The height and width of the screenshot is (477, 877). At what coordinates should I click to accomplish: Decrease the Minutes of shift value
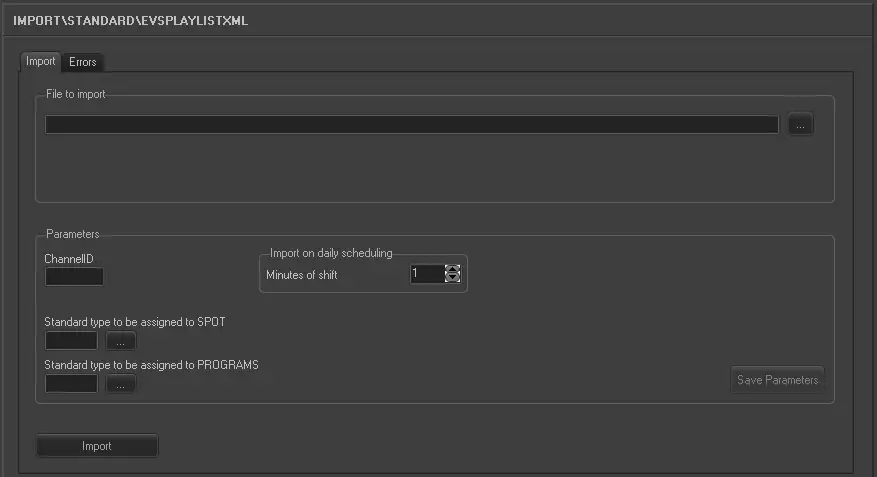click(452, 278)
